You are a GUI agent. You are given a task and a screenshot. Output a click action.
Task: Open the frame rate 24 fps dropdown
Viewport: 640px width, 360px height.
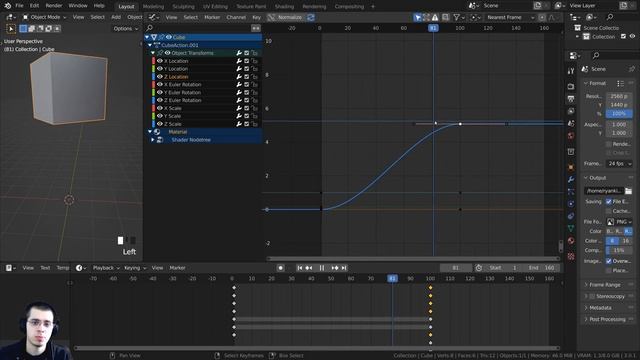[619, 163]
